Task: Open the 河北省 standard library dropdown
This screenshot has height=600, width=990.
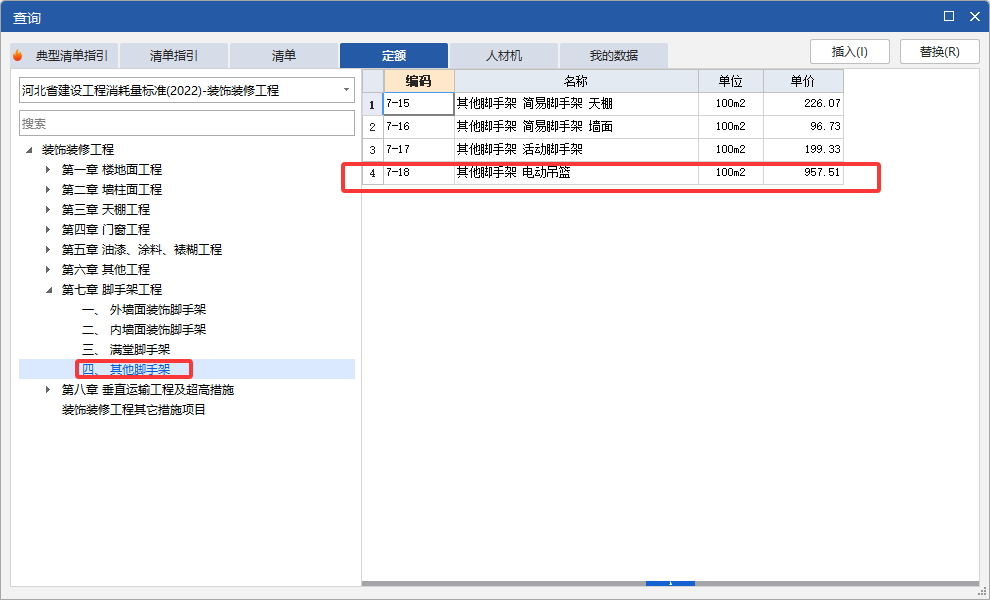Action: [346, 90]
